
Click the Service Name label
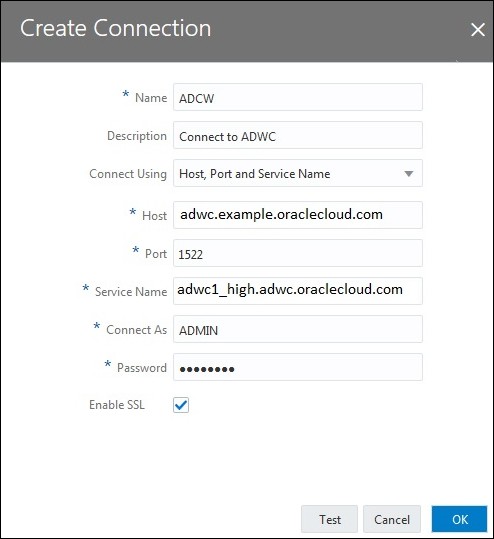pyautogui.click(x=131, y=292)
